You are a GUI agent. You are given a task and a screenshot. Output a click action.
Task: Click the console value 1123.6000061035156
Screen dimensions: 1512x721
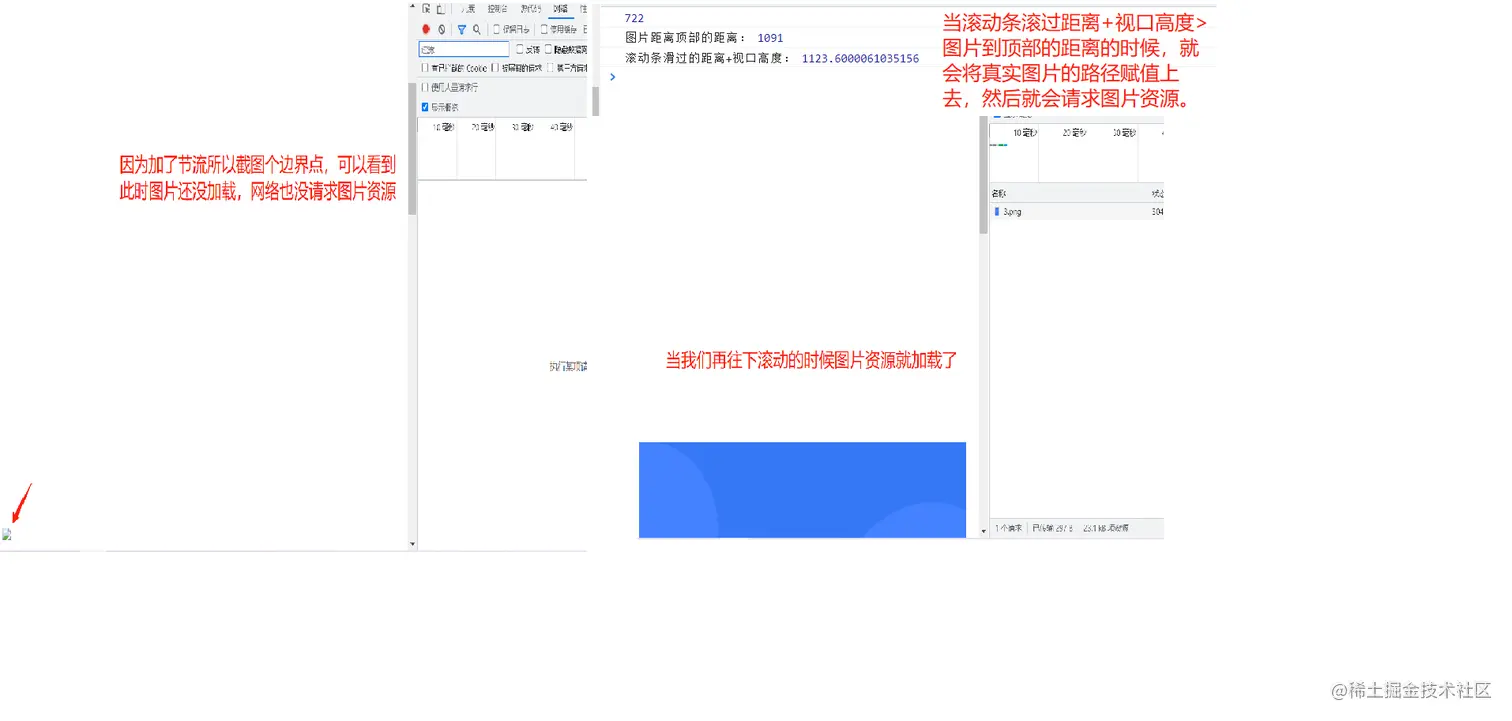pos(860,59)
